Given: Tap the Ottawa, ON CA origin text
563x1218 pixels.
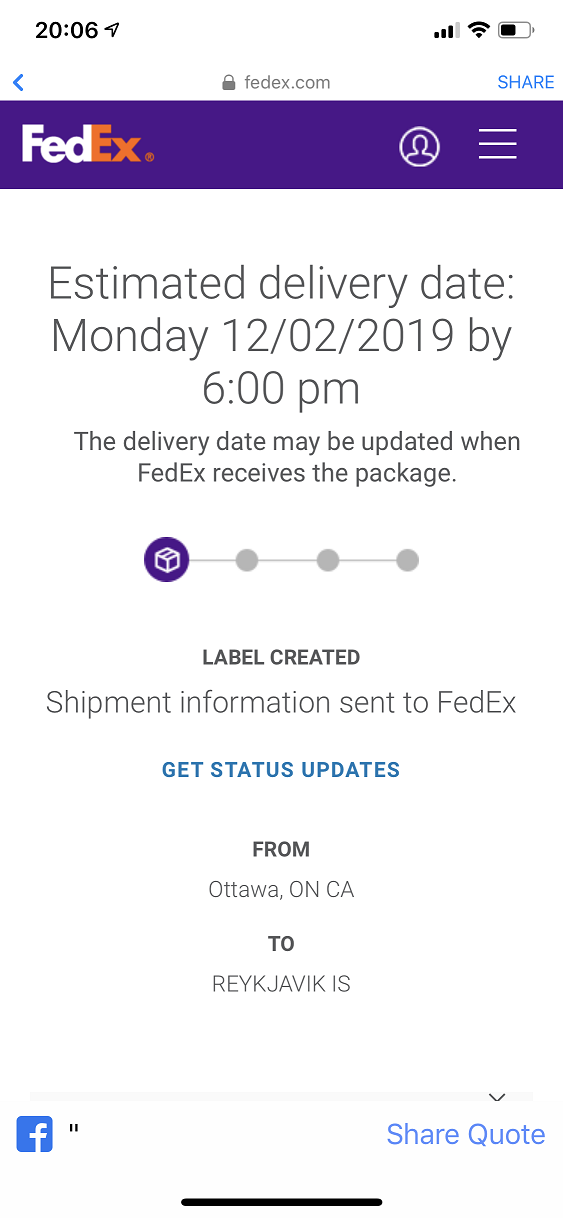Looking at the screenshot, I should pos(281,889).
